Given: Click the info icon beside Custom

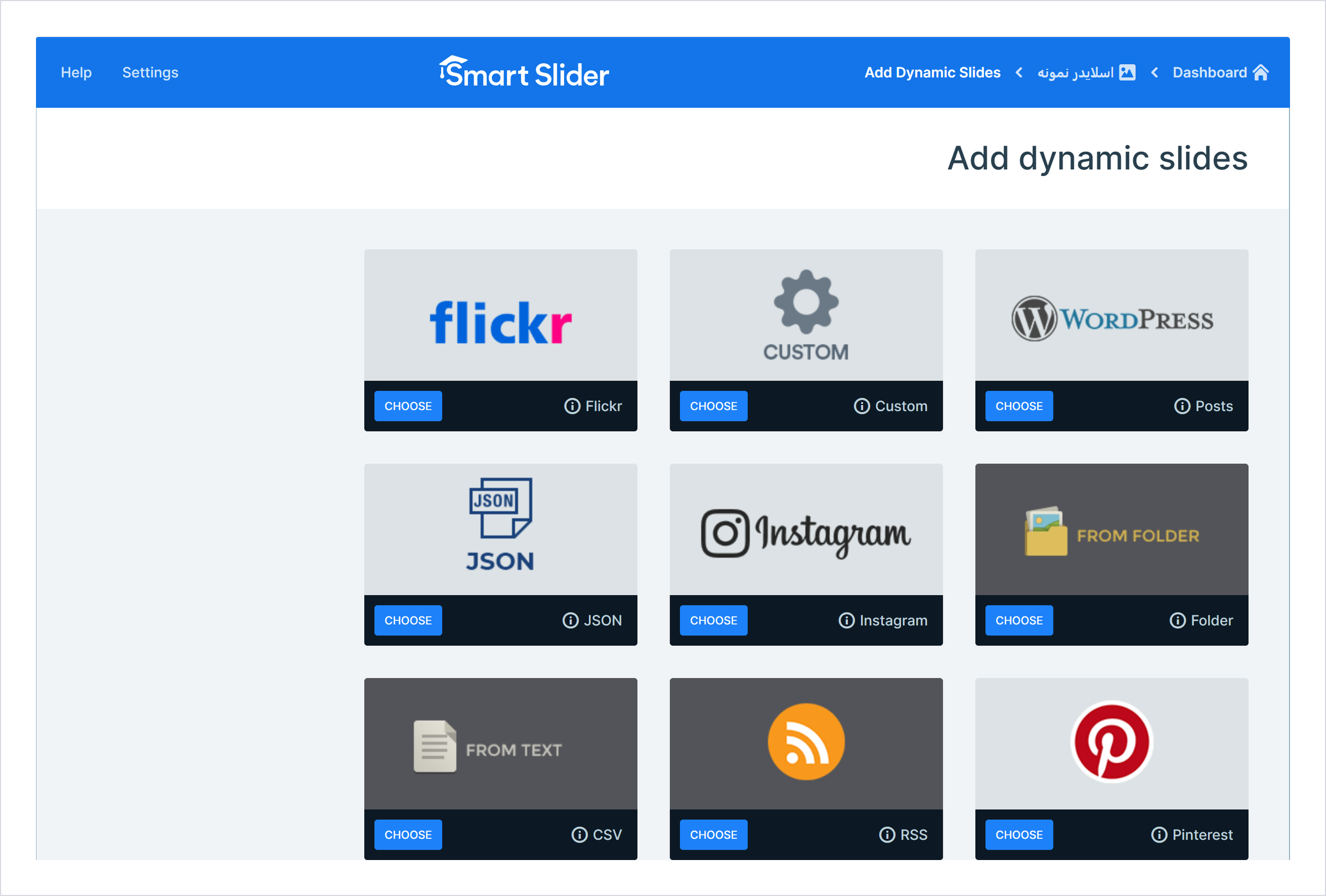Looking at the screenshot, I should pos(861,406).
